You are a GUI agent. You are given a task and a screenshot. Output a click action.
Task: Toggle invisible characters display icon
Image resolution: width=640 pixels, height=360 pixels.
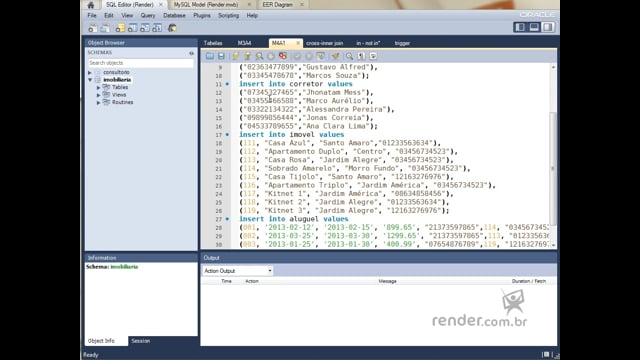tap(361, 56)
